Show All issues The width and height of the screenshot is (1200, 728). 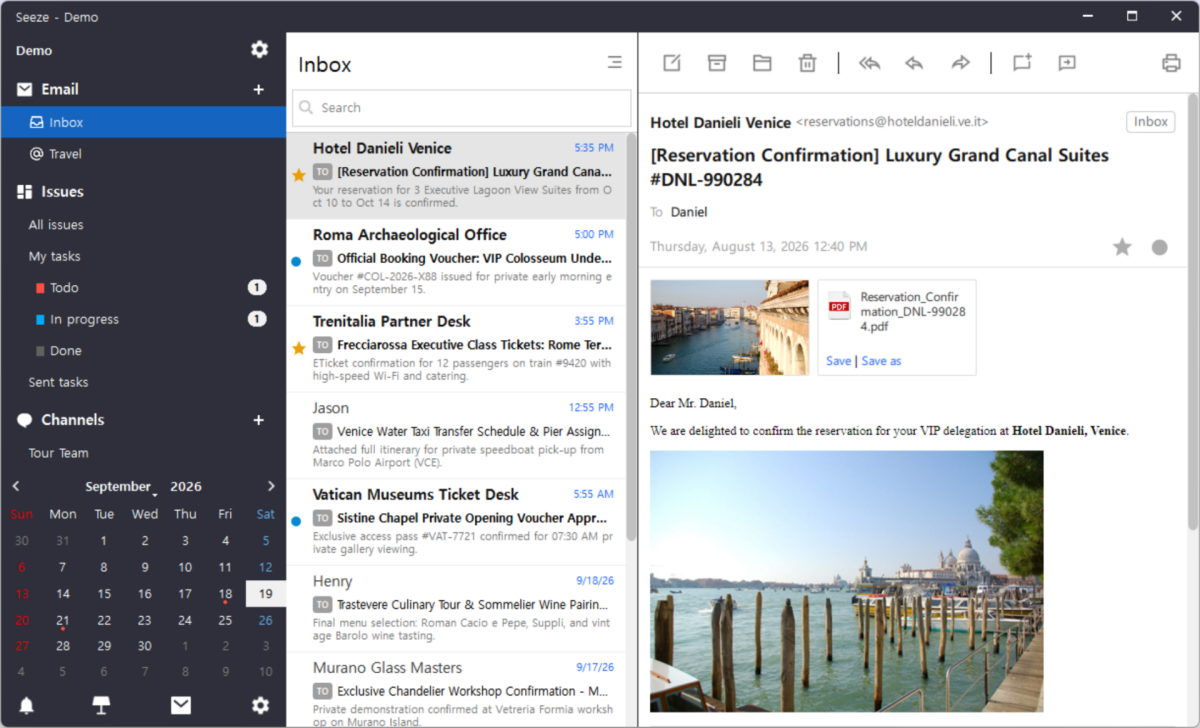[x=56, y=225]
